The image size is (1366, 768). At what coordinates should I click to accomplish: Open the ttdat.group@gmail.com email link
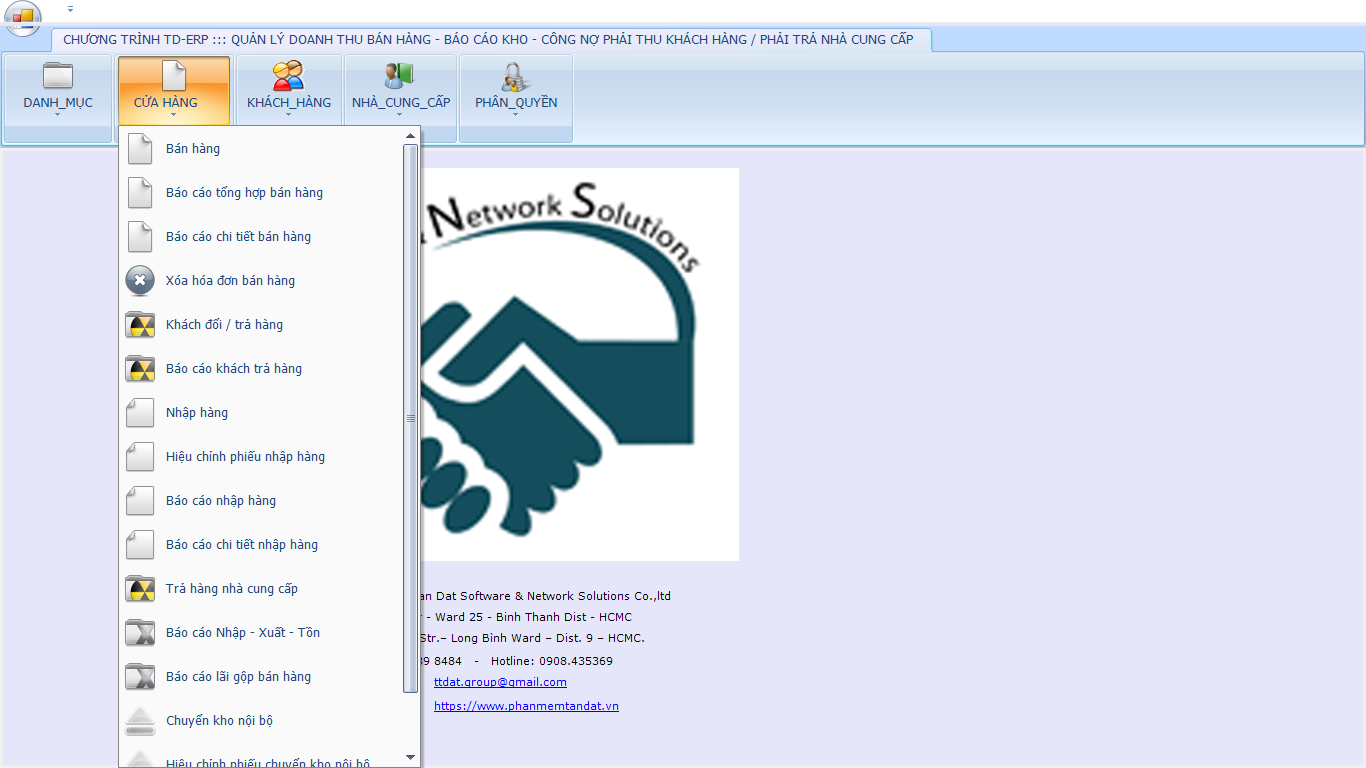click(x=500, y=682)
